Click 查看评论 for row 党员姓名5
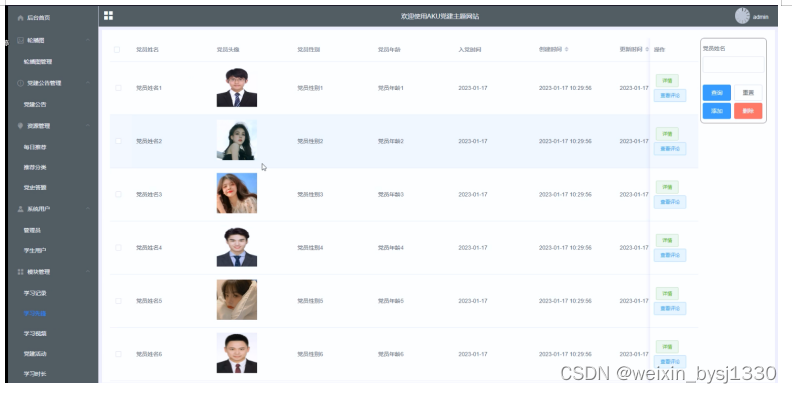The width and height of the screenshot is (792, 393). point(670,308)
